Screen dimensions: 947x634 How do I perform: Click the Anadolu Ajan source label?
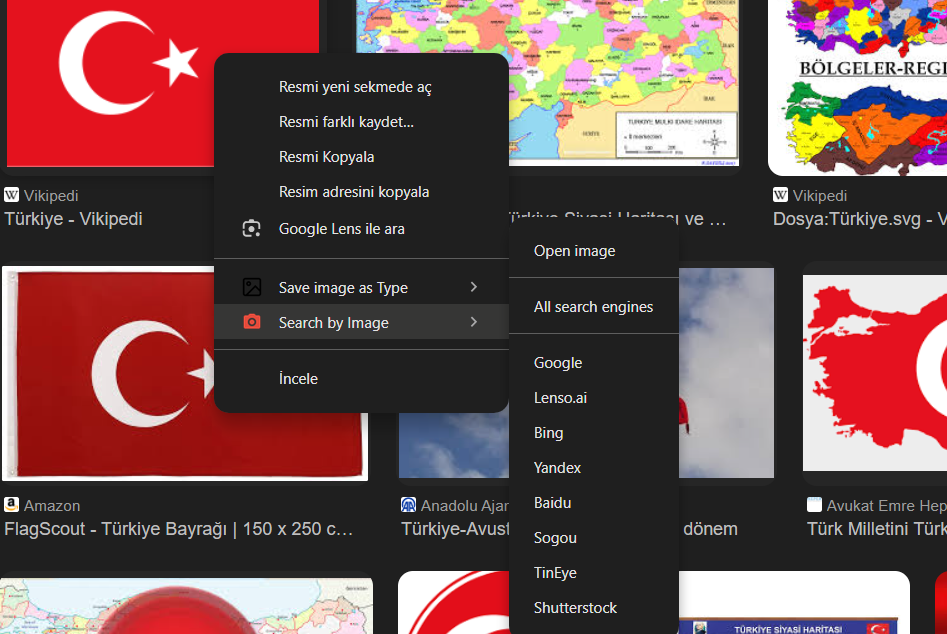pyautogui.click(x=465, y=505)
